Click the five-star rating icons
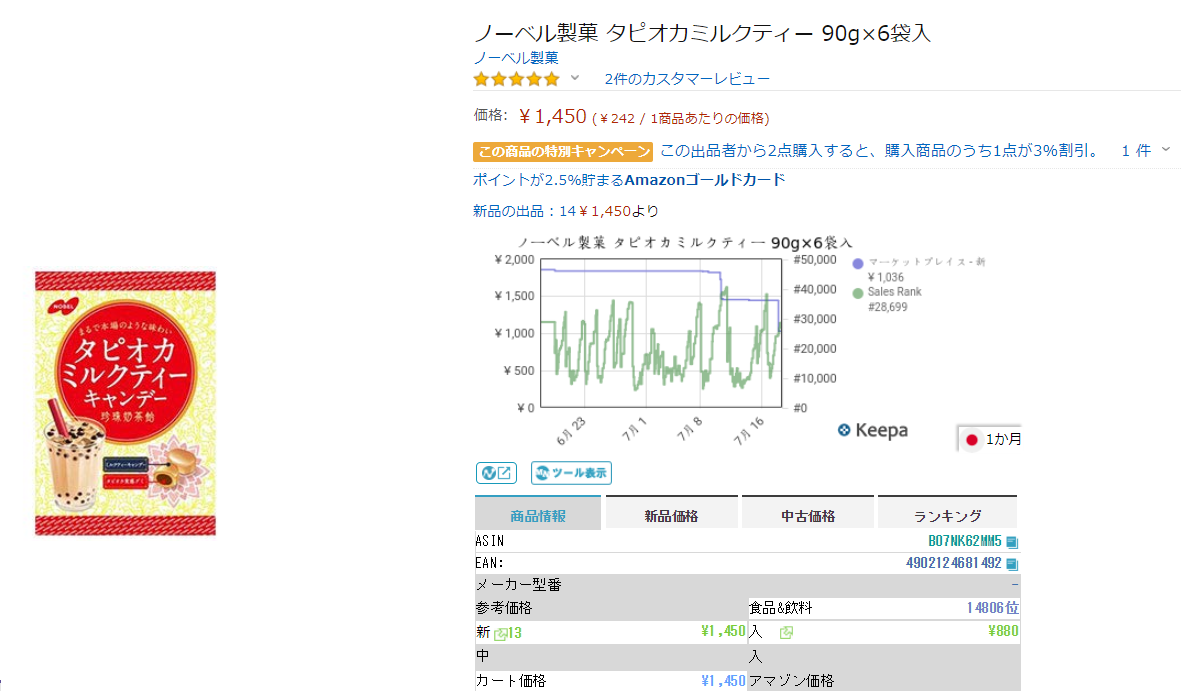The height and width of the screenshot is (691, 1181). click(516, 79)
